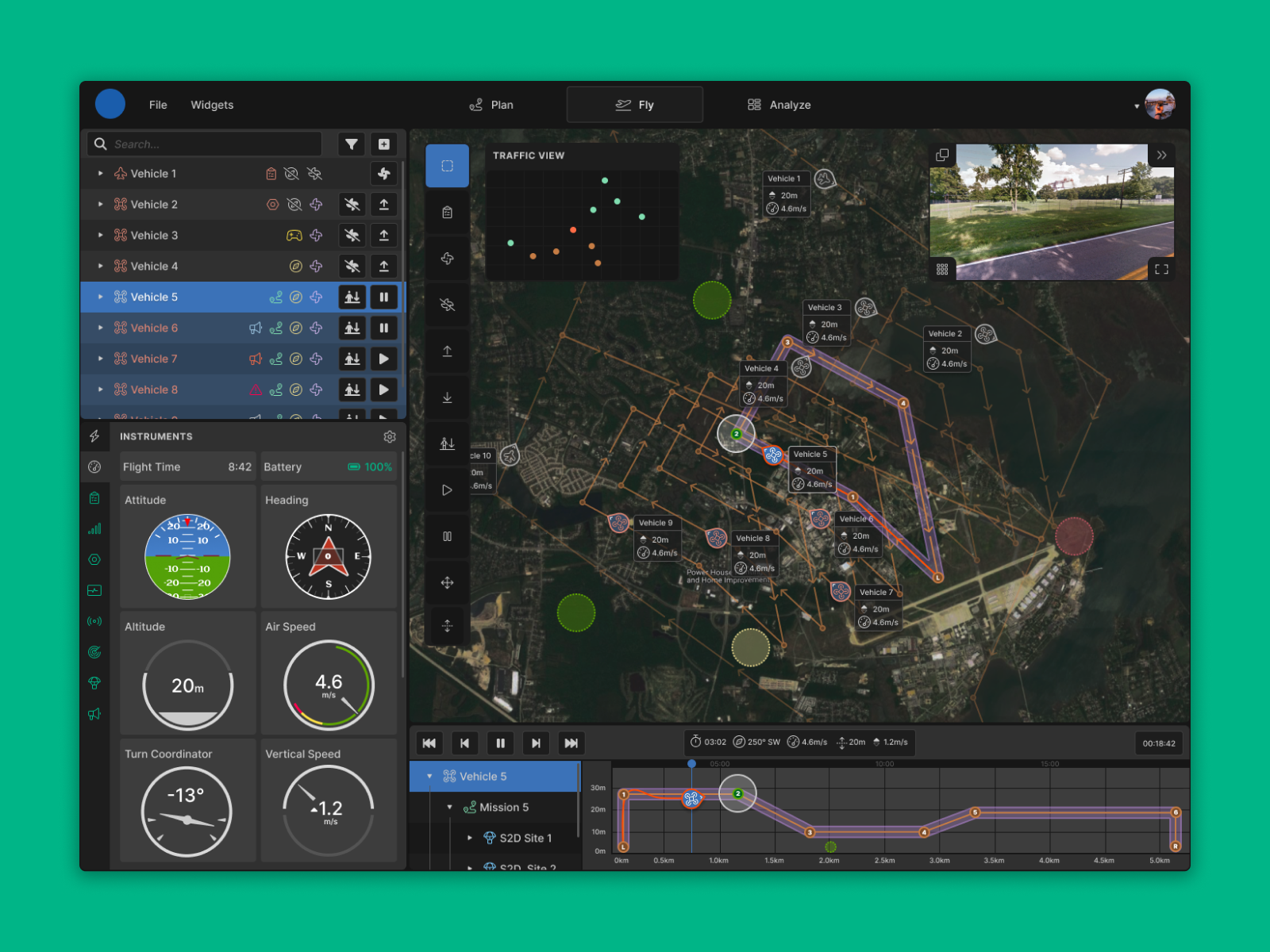Pause timeline playback in the transport bar
The height and width of the screenshot is (952, 1270).
point(500,743)
